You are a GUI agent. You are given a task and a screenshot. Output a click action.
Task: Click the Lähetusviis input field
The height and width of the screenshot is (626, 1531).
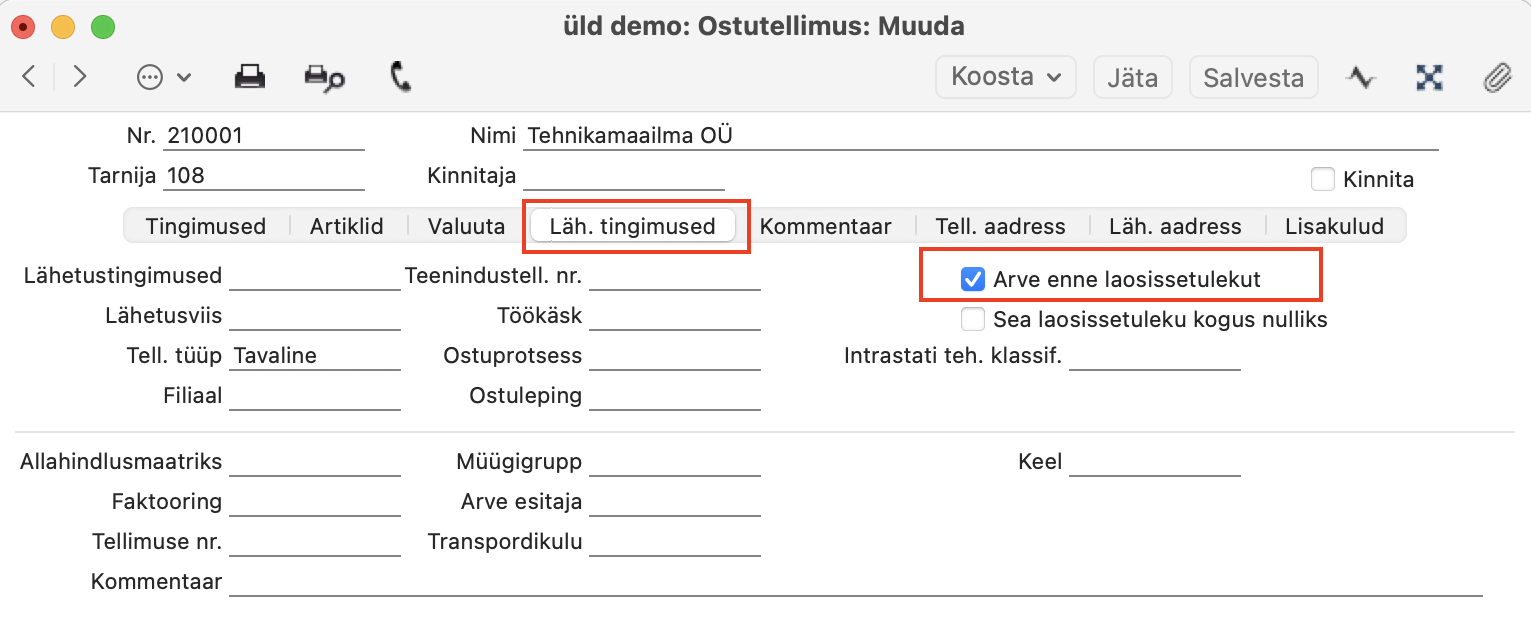pos(314,316)
